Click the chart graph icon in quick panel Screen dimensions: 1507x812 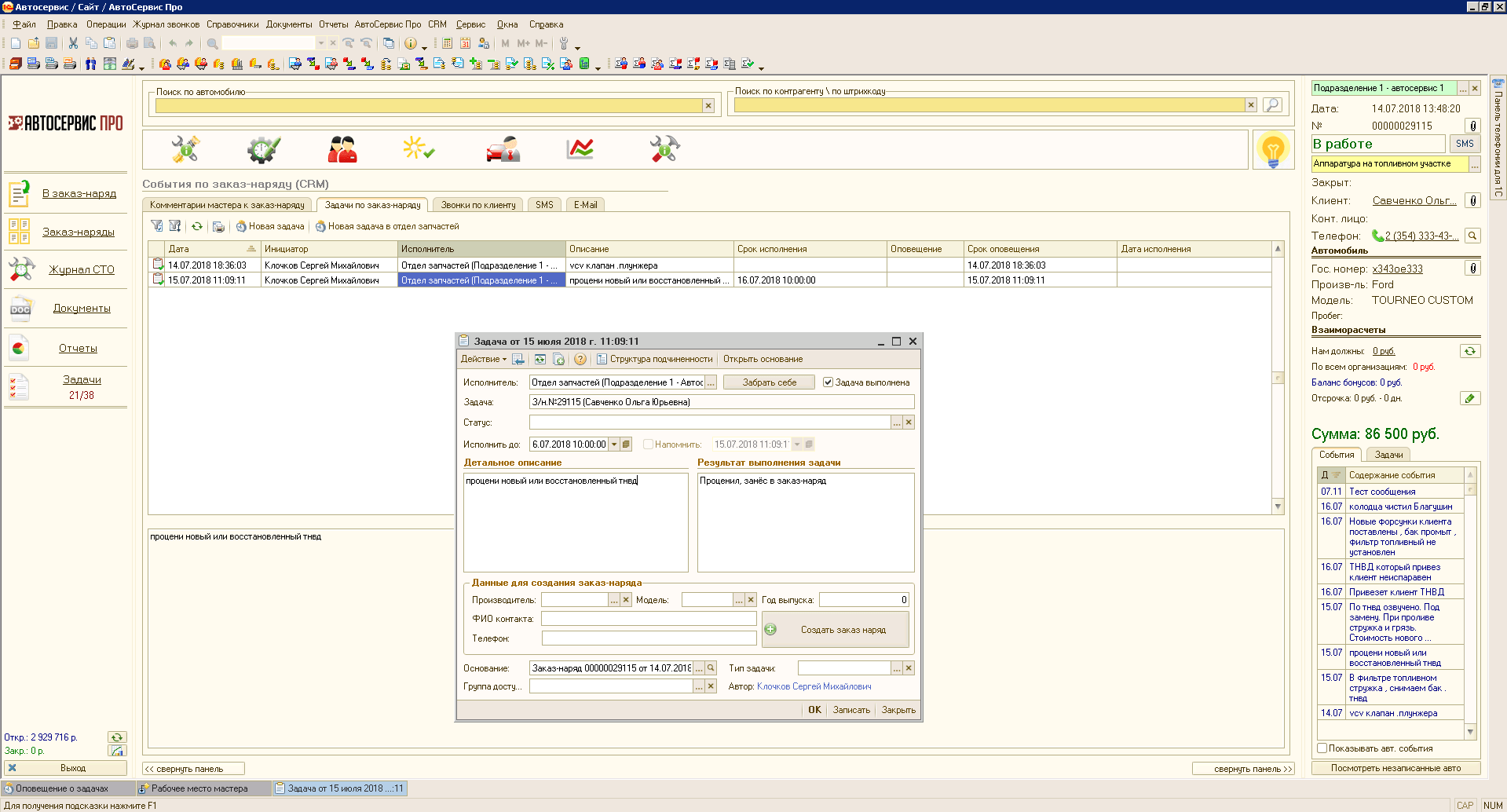tap(580, 148)
